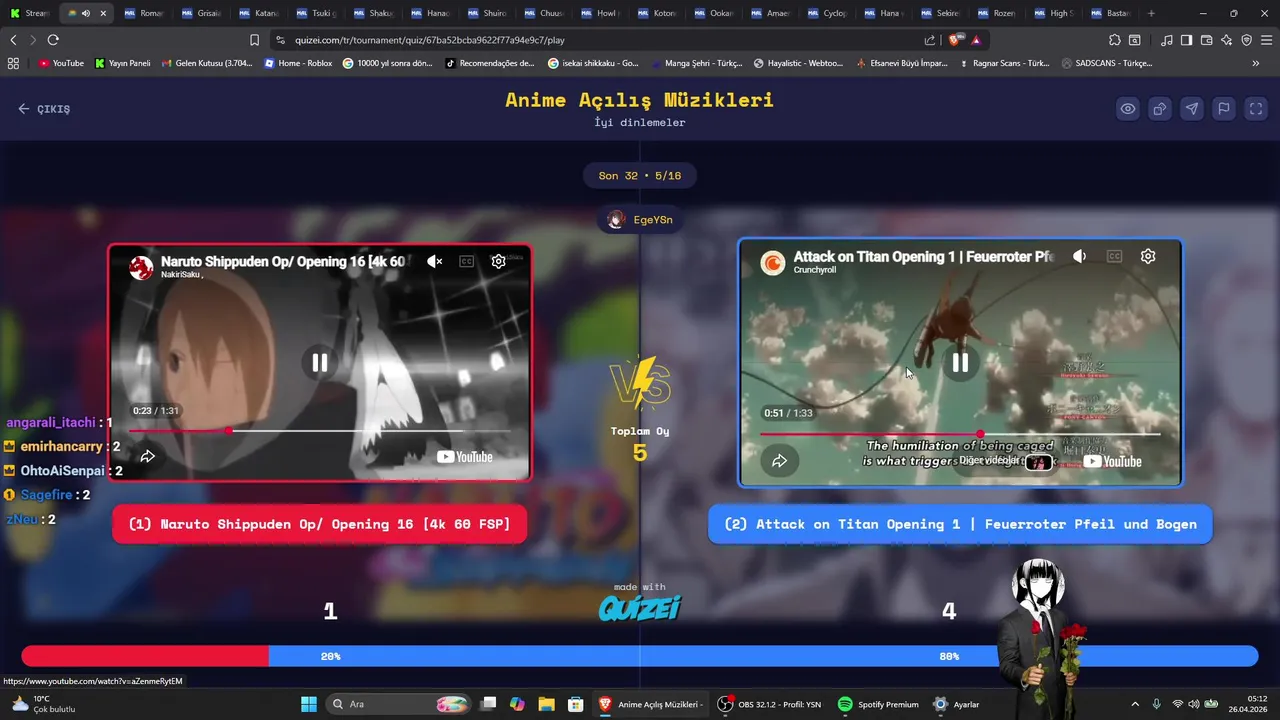The image size is (1280, 720).
Task: Toggle captions on Attack on Titan video
Action: tap(1114, 257)
